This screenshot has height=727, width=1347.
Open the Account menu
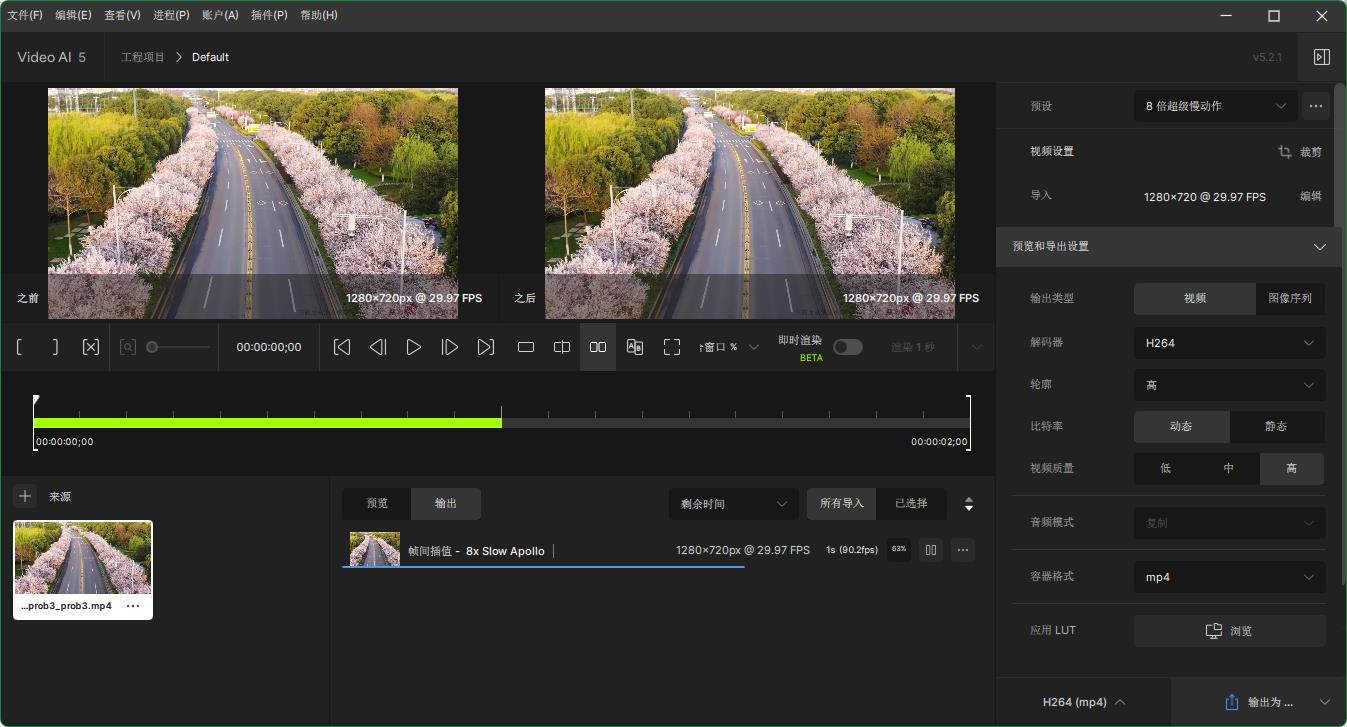pyautogui.click(x=220, y=15)
